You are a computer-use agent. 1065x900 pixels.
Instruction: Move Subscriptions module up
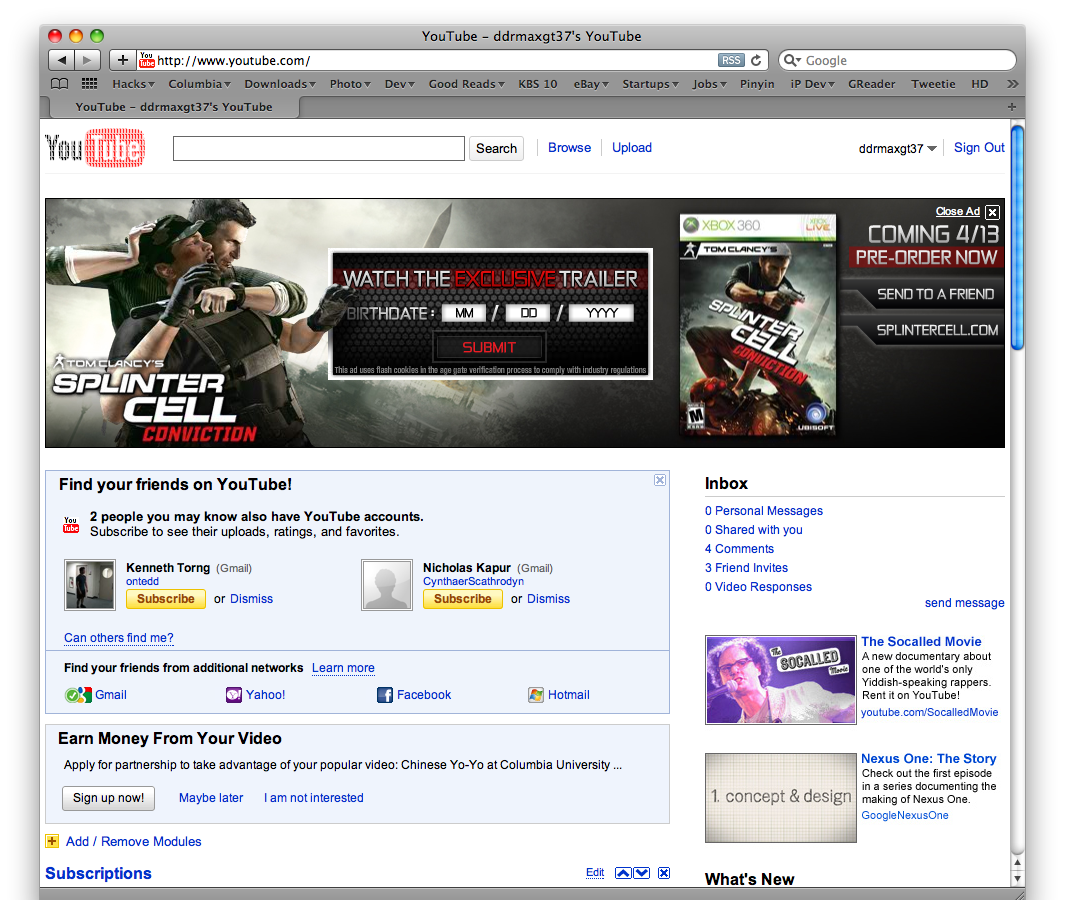click(x=623, y=873)
